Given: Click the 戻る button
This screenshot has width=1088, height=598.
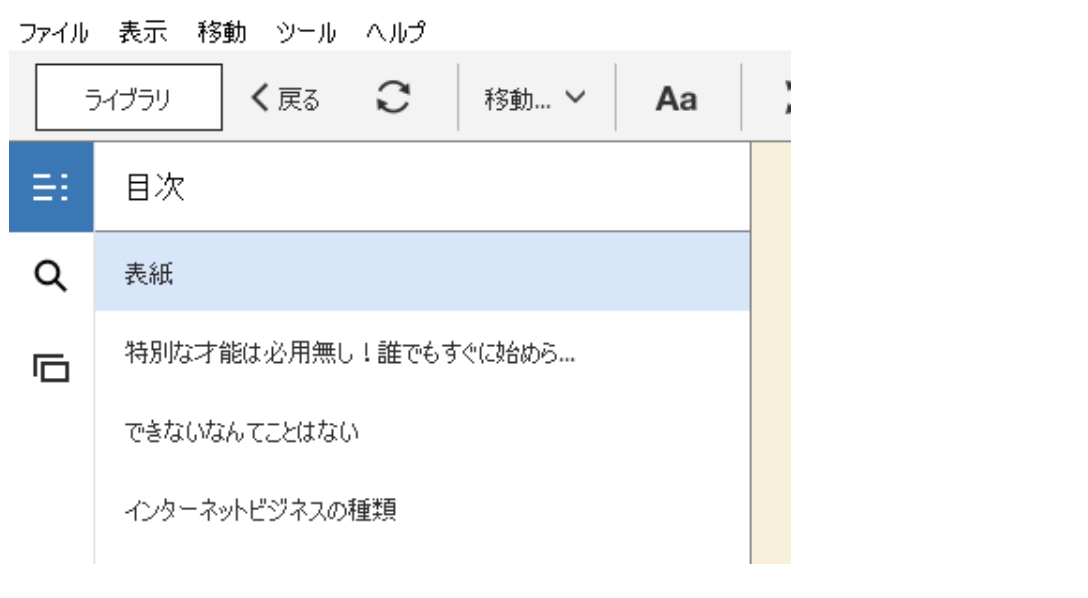Looking at the screenshot, I should (285, 99).
